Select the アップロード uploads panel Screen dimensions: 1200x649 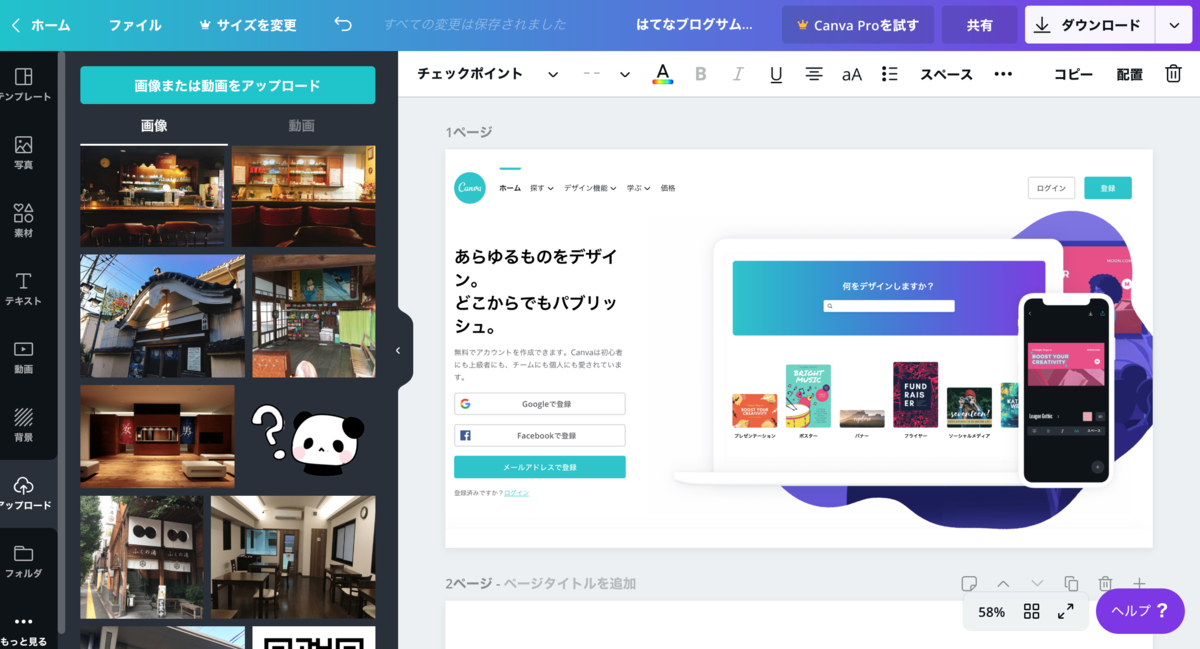pos(24,492)
